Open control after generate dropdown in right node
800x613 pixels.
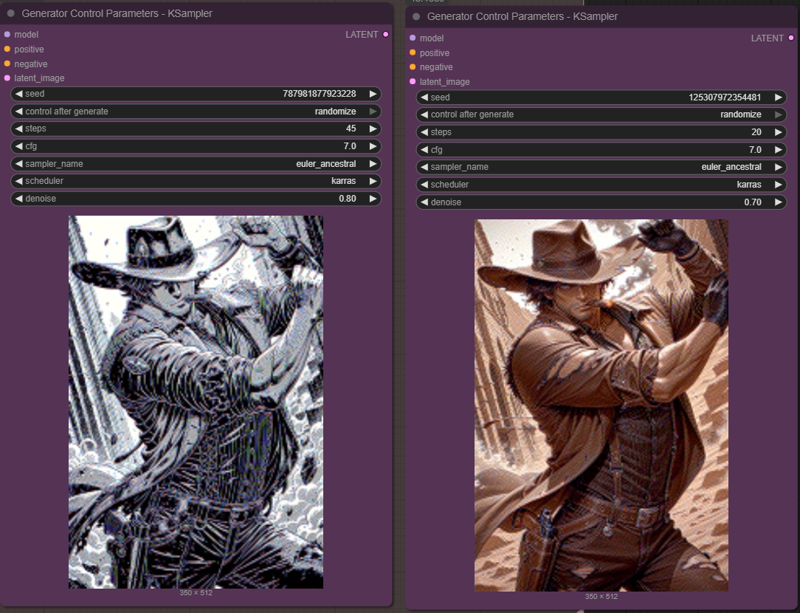click(601, 115)
